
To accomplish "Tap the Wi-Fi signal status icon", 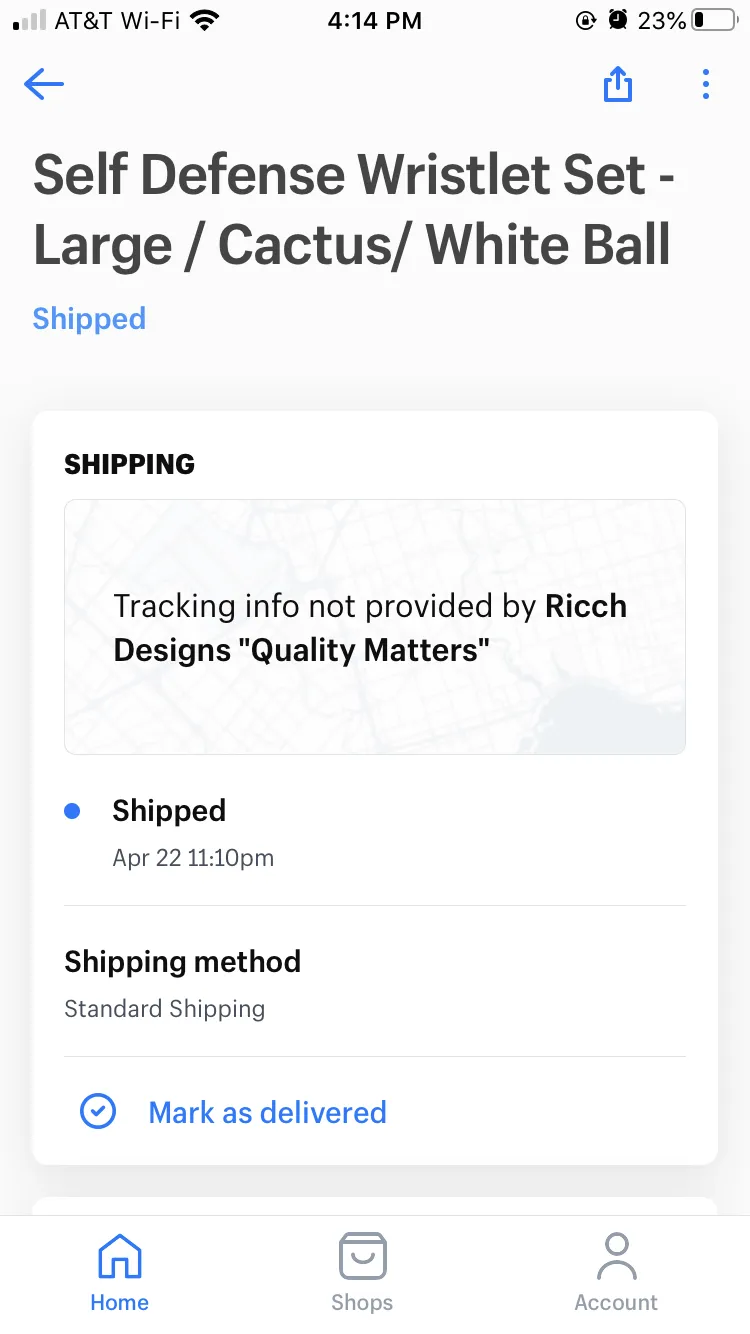I will tap(205, 20).
